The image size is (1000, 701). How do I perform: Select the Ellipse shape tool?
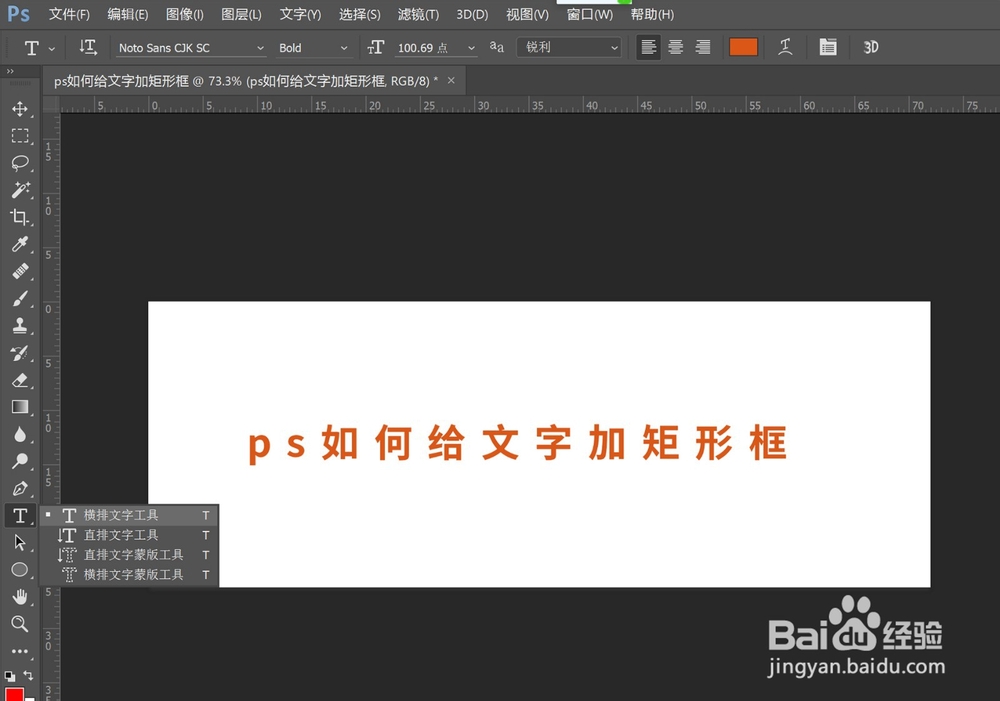click(x=20, y=570)
